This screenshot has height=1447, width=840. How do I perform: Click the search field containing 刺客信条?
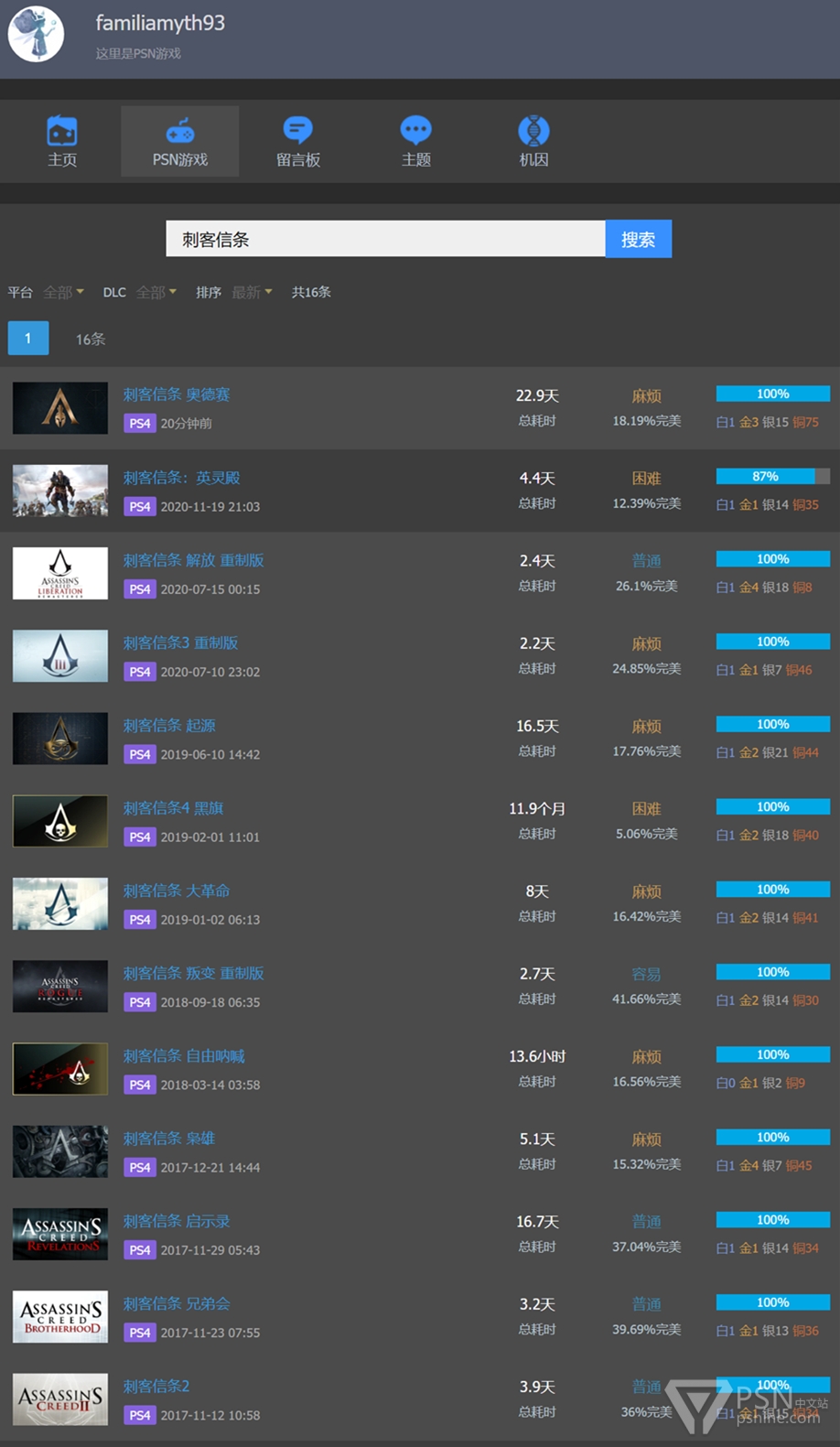pos(385,239)
